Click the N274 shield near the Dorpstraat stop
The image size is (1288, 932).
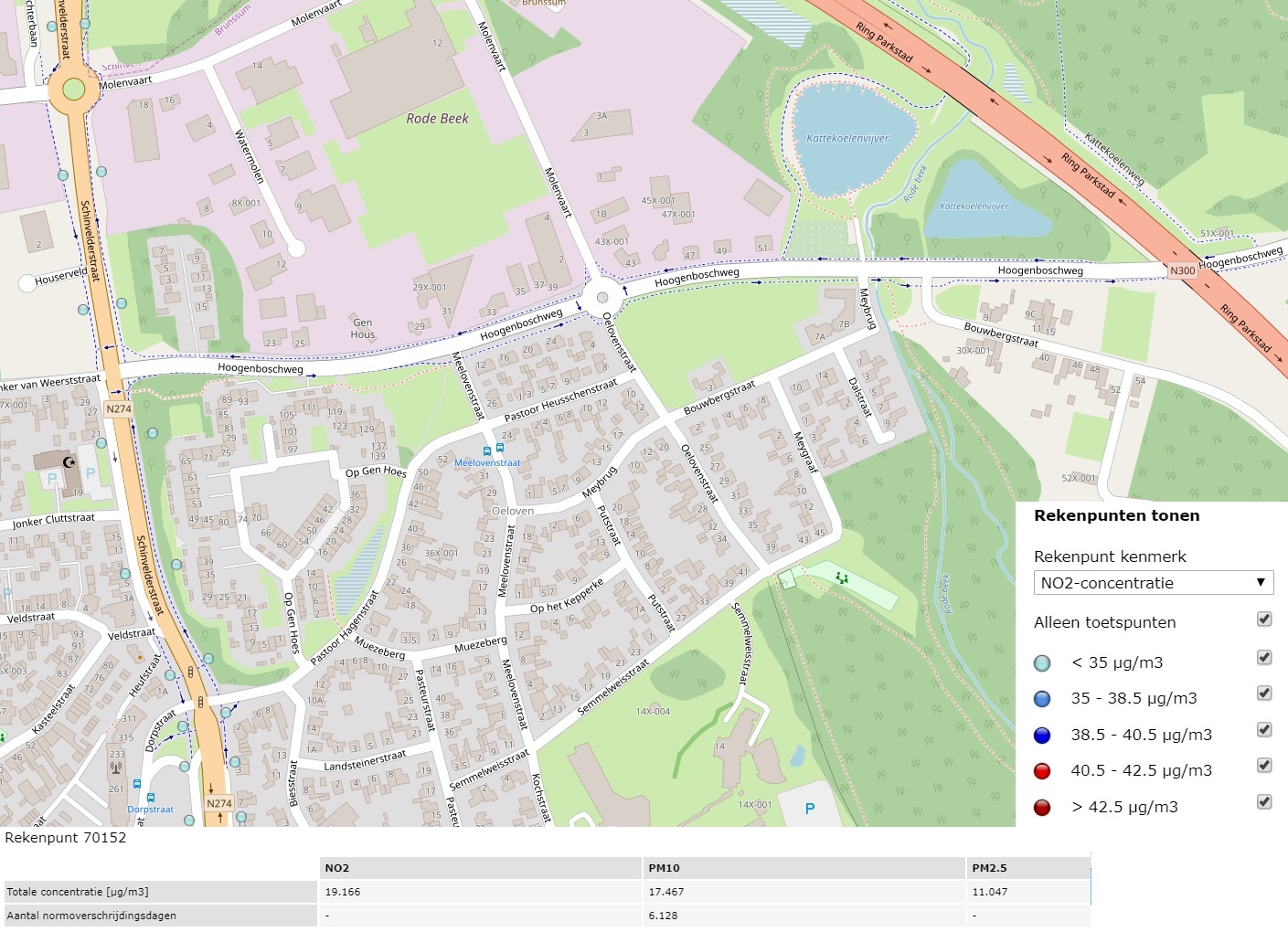tap(218, 803)
